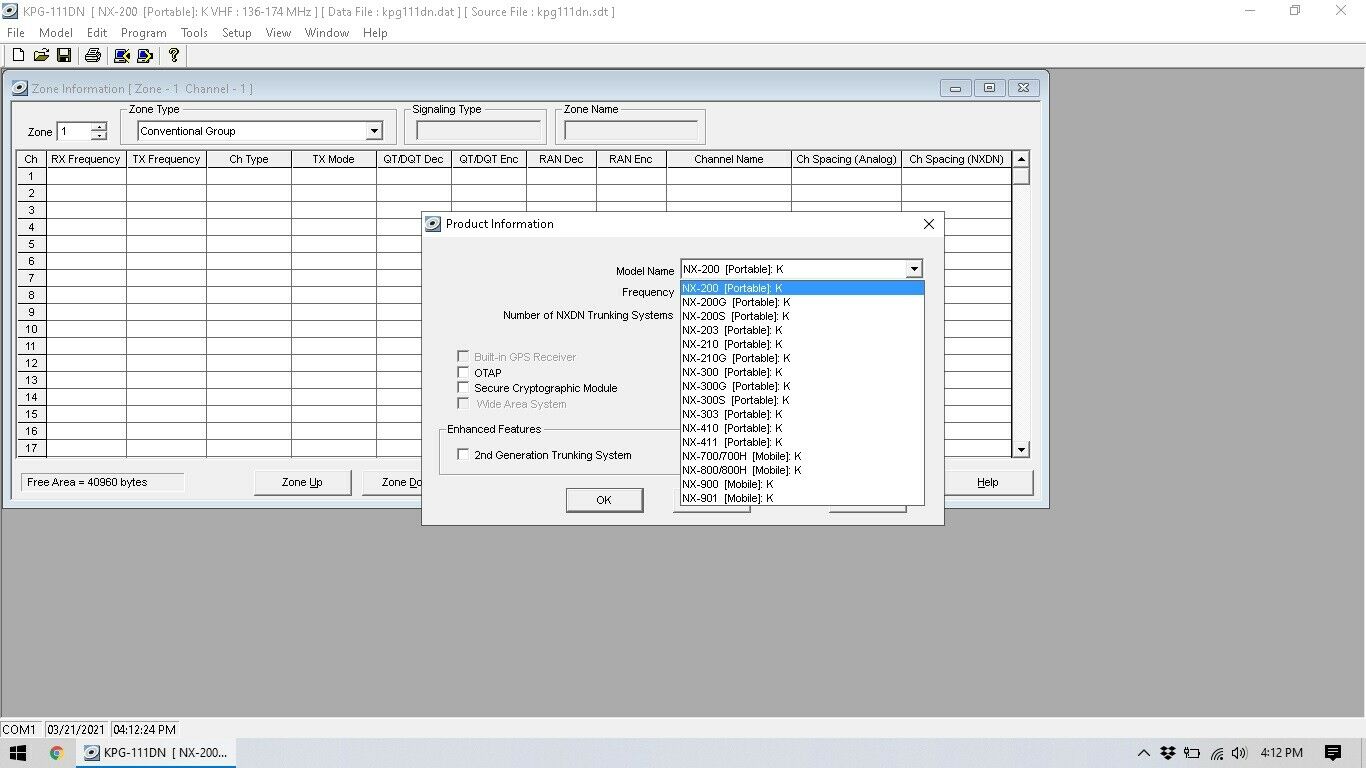The height and width of the screenshot is (768, 1366).
Task: Click the Free Area = 40960 bytes label
Action: tap(102, 482)
